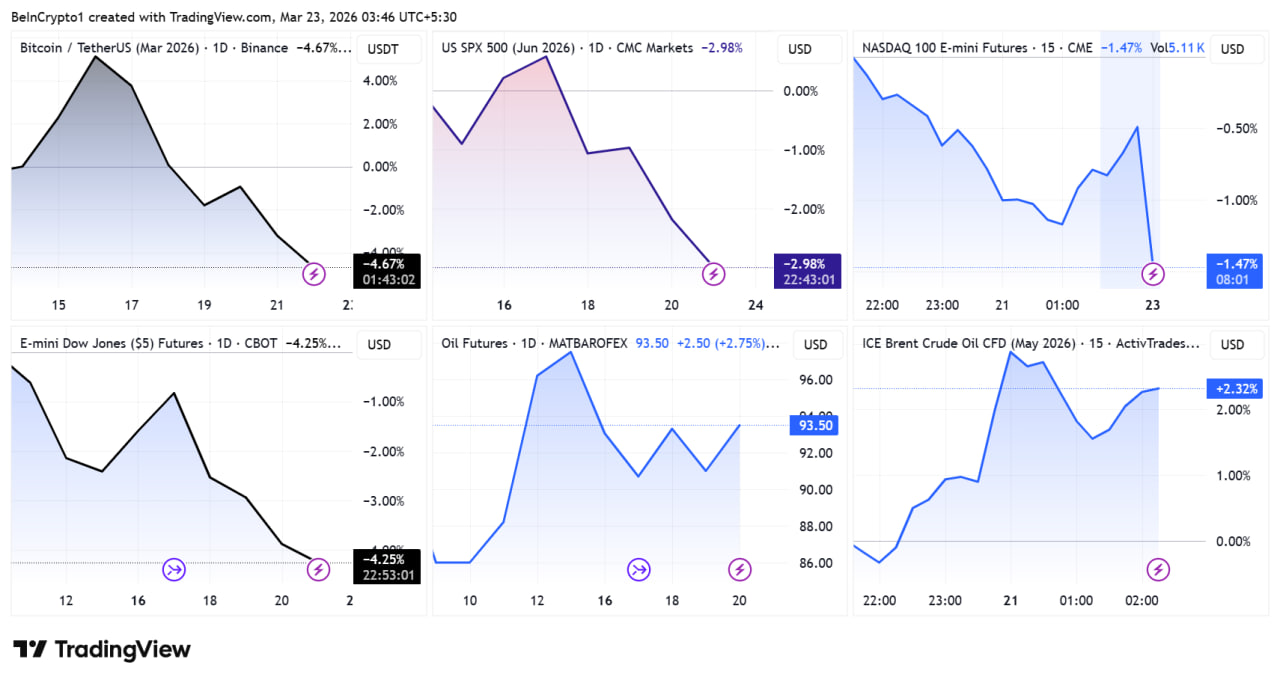Click the lightning icon on the Dow Jones chart
Viewport: 1280px width, 683px height.
pos(318,570)
